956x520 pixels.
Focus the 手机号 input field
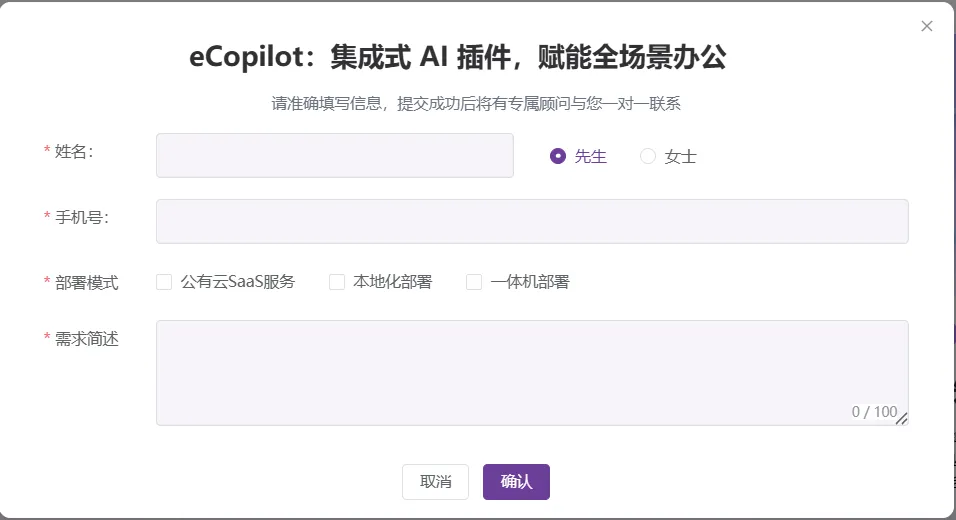532,221
